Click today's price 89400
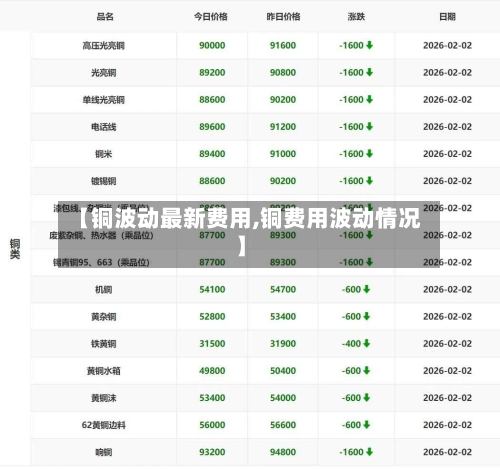The width and height of the screenshot is (500, 469). tap(212, 154)
